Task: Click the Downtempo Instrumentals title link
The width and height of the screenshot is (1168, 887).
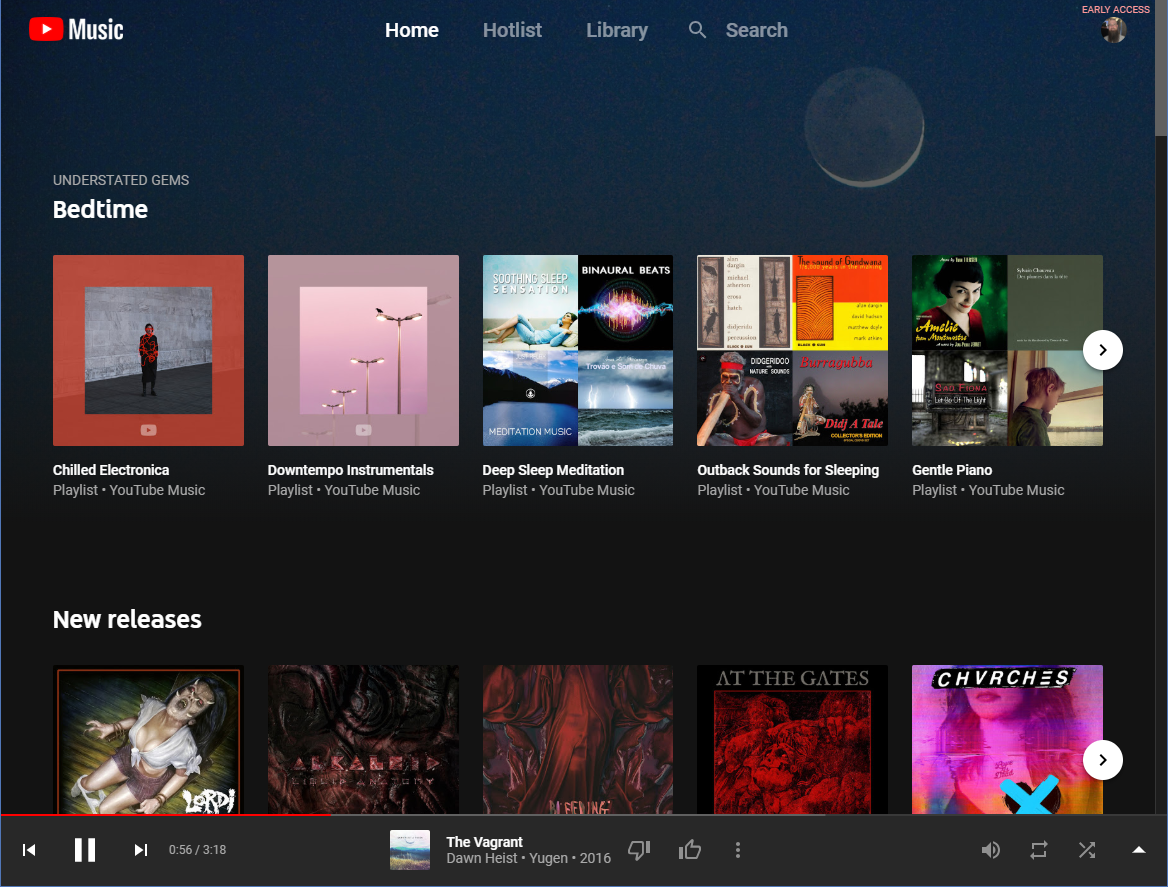Action: (350, 470)
